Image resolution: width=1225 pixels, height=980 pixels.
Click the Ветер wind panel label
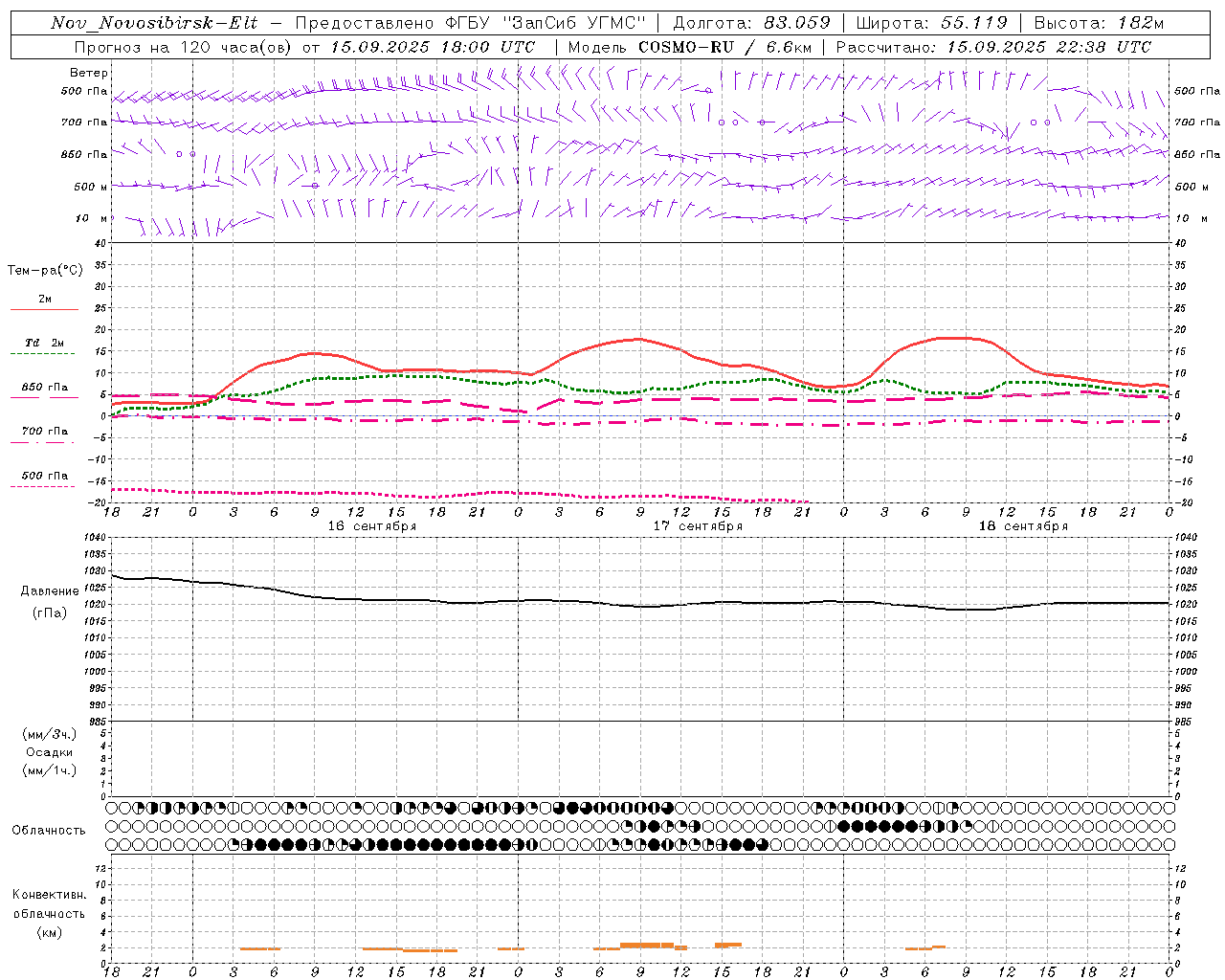pyautogui.click(x=88, y=73)
